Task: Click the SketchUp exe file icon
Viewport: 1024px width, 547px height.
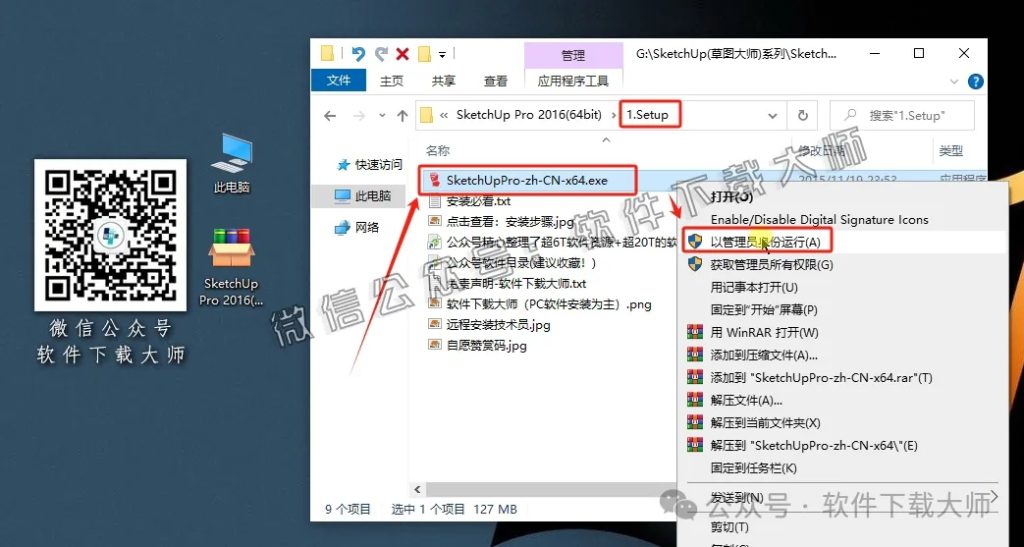Action: [435, 180]
